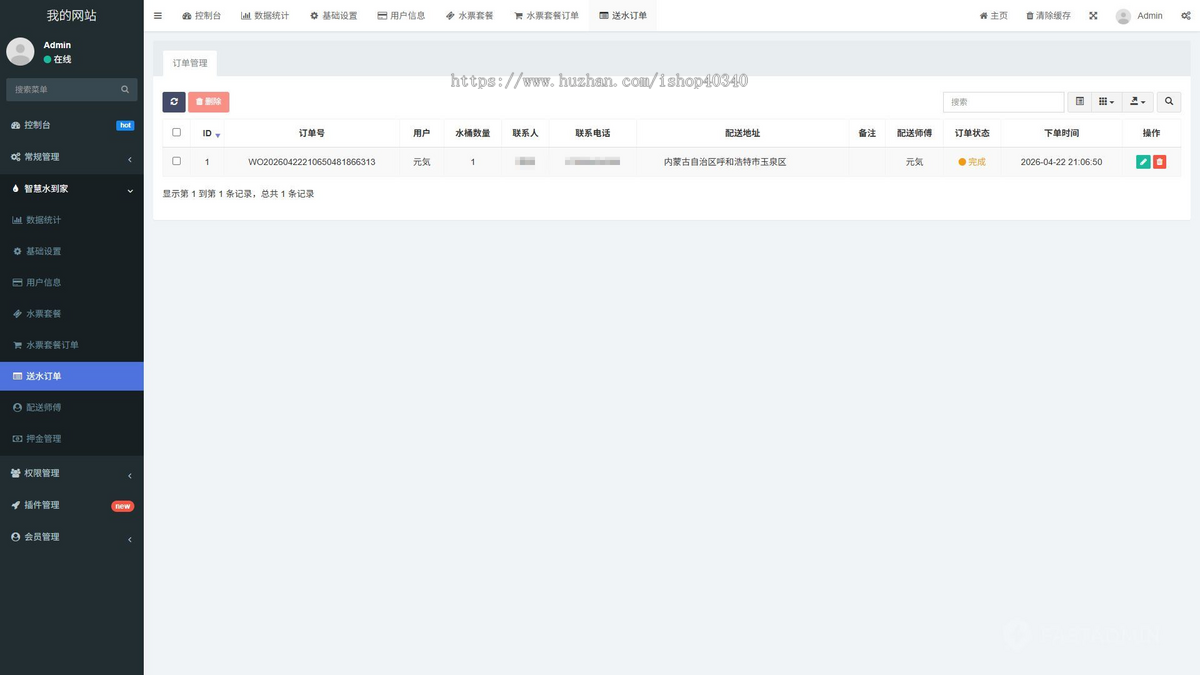Toggle the sidebar with the hamburger icon
Screen dimensions: 1200x675
pyautogui.click(x=157, y=16)
